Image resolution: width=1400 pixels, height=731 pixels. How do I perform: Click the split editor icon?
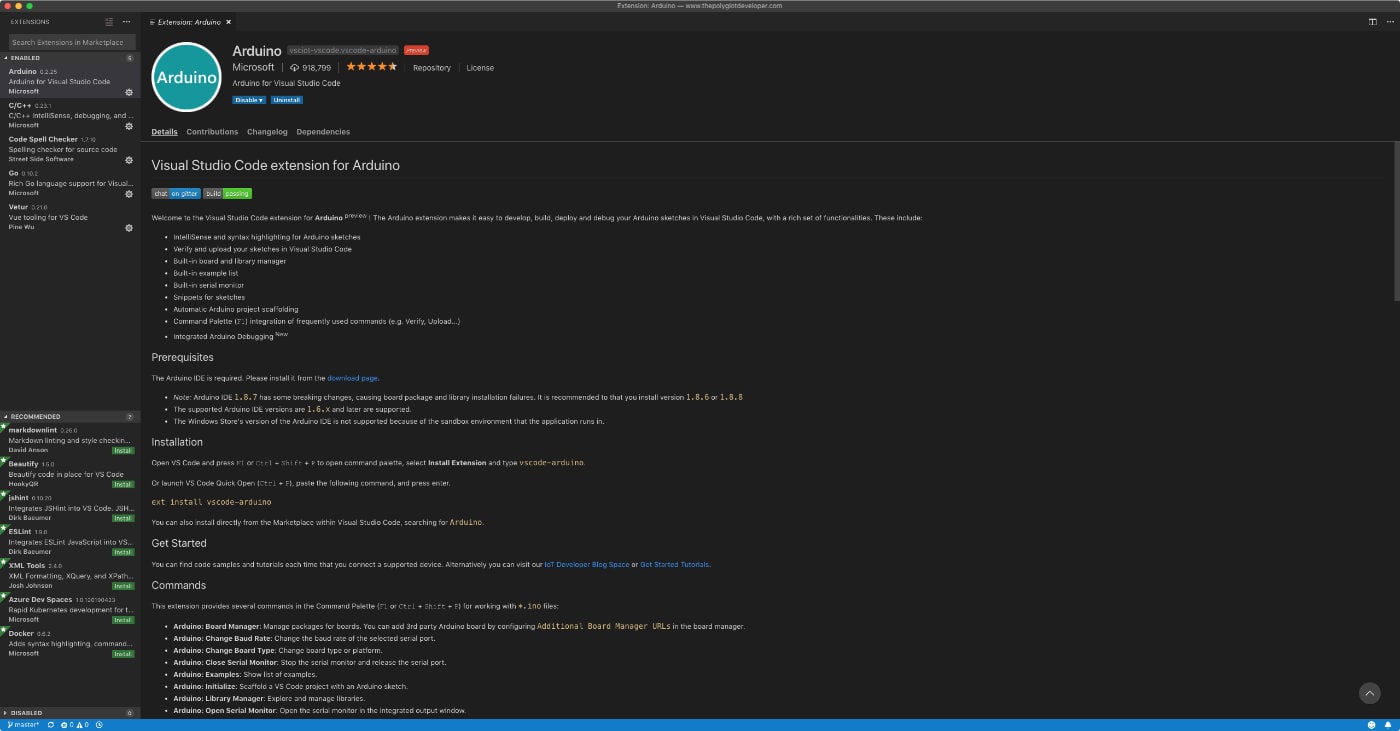tap(1372, 21)
